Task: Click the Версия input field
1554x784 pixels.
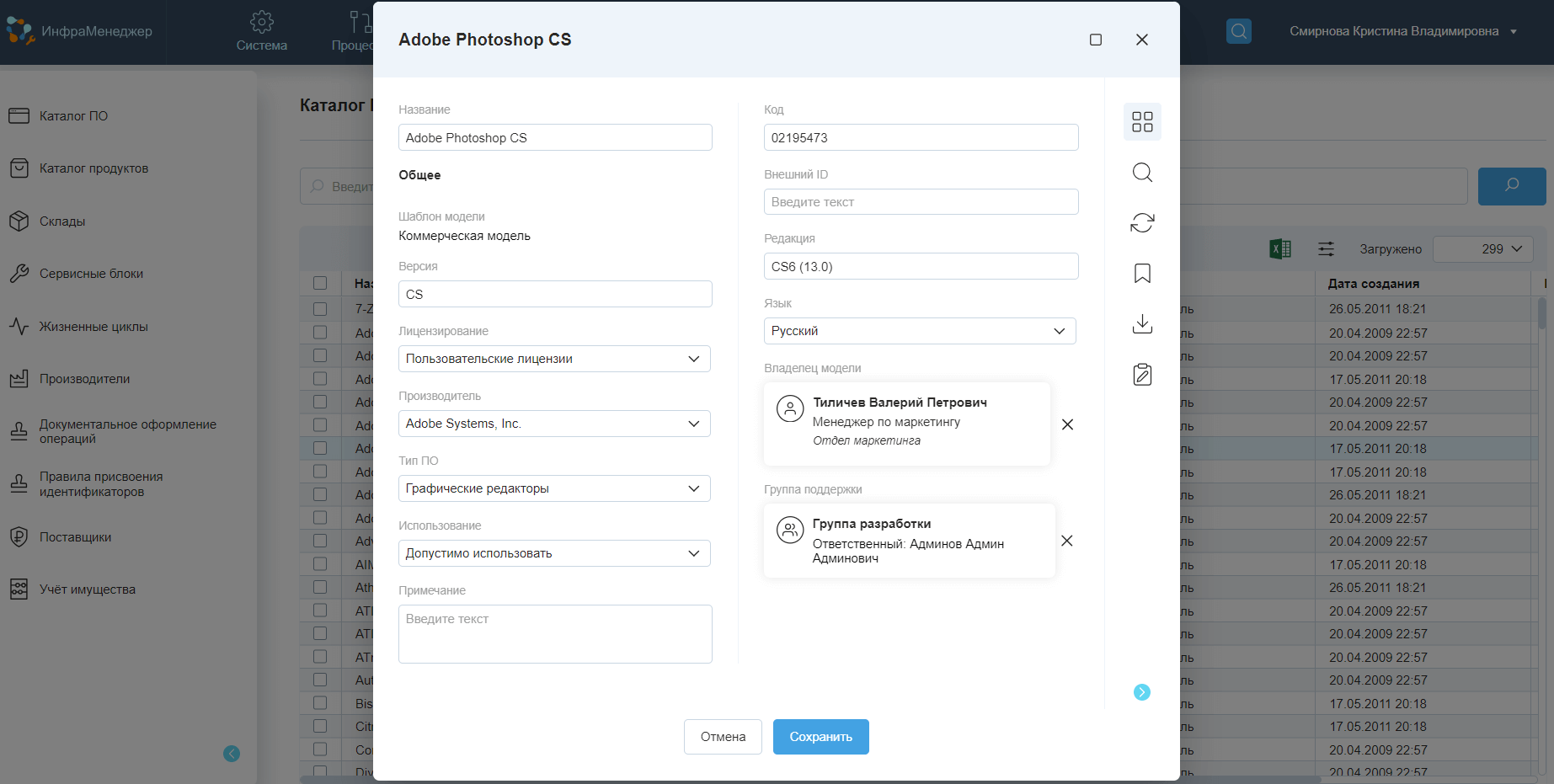Action: pos(555,294)
